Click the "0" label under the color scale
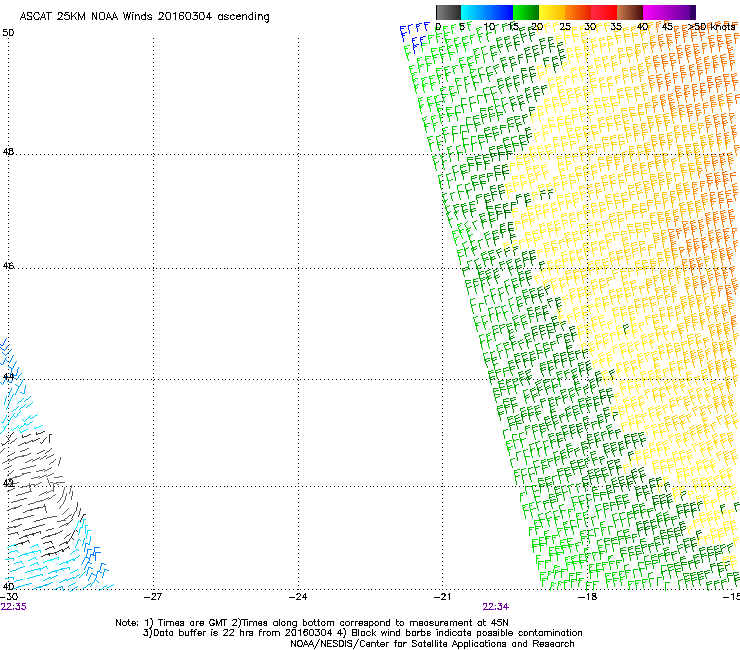740x650 pixels. pos(438,27)
